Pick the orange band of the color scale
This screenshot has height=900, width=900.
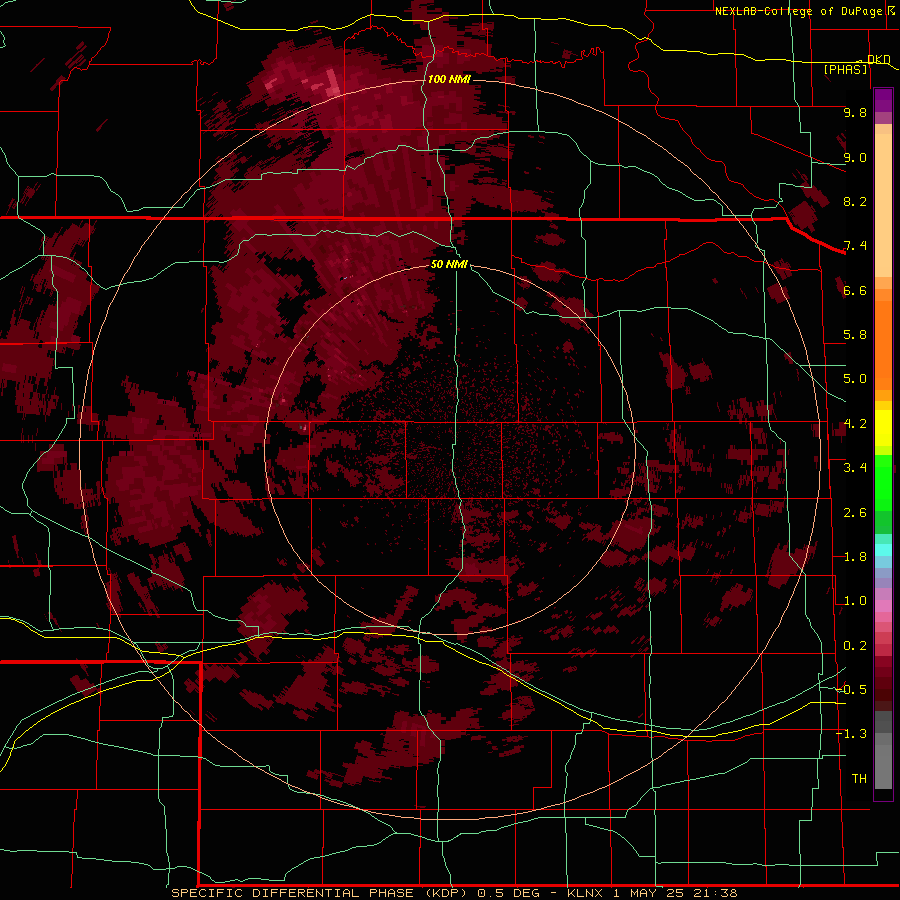(883, 339)
